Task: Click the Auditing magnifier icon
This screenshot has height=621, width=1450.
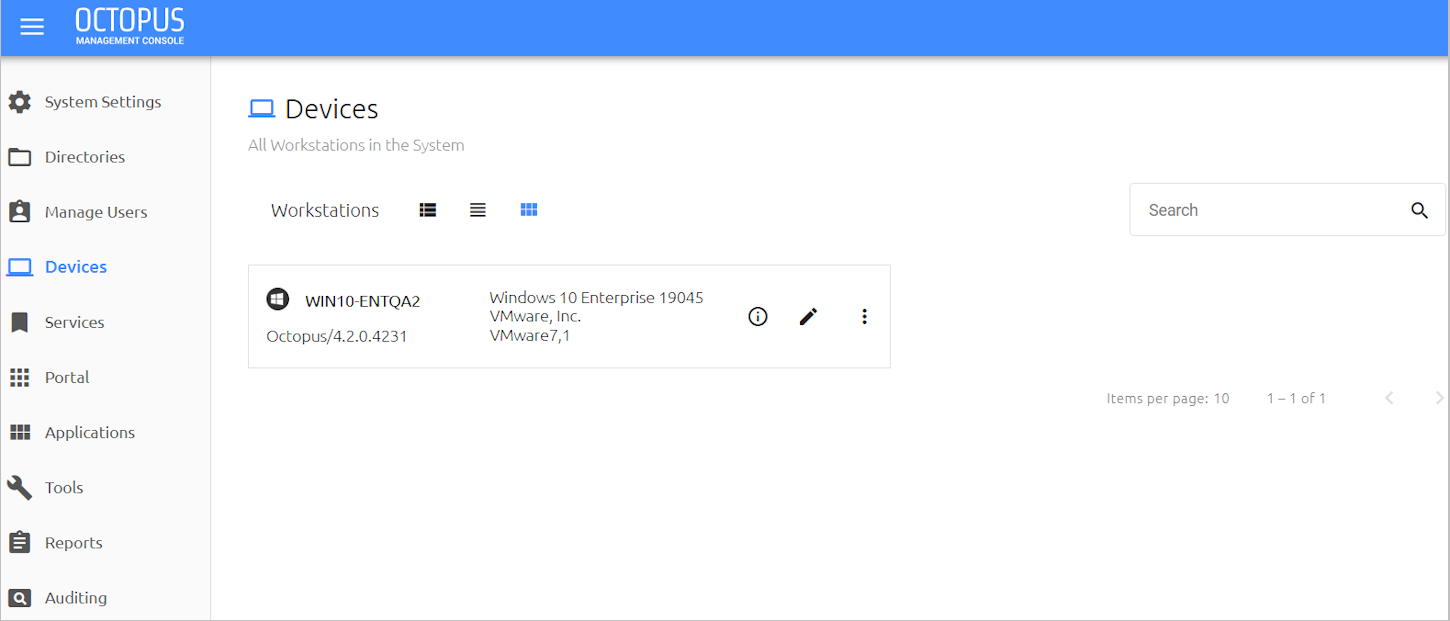Action: [19, 597]
